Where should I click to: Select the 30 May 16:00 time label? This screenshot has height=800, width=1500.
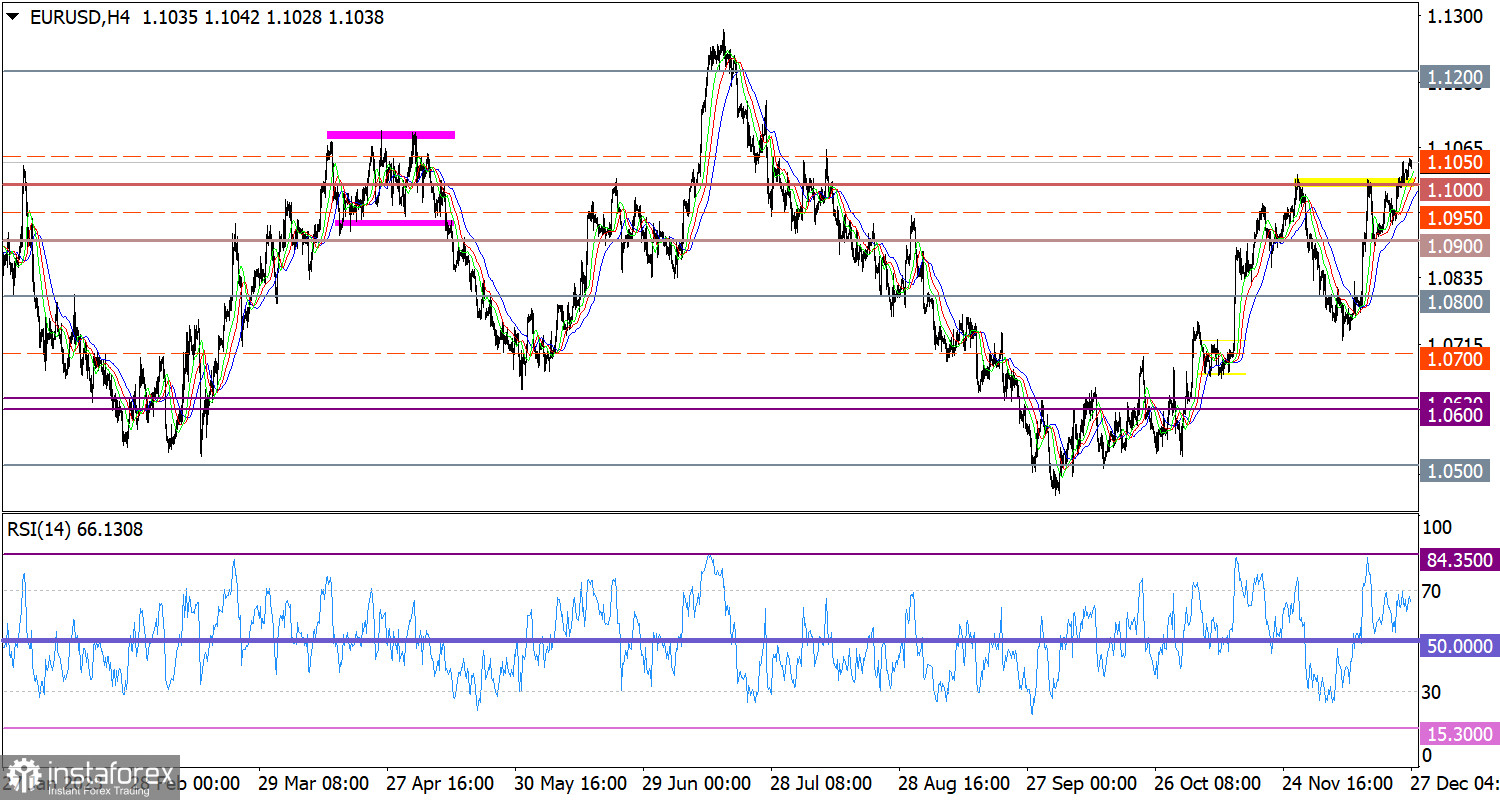pos(570,782)
